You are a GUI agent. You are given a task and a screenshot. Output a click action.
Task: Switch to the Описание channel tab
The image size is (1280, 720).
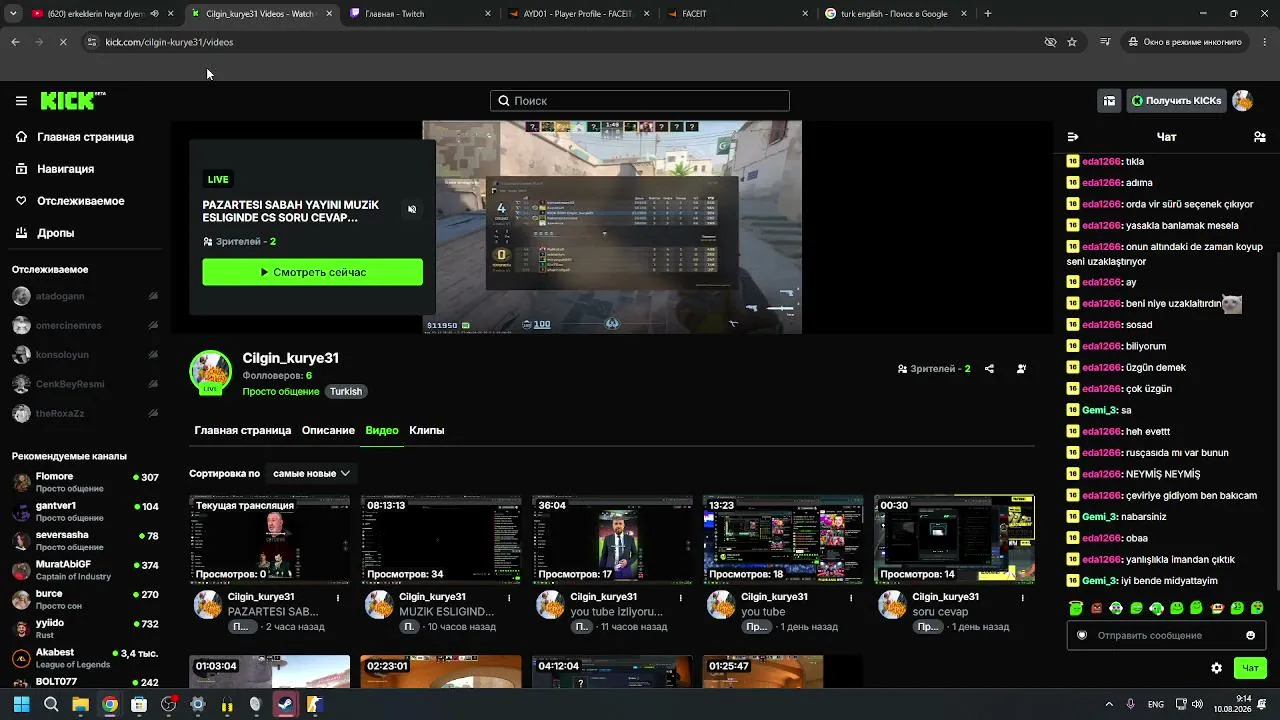tap(328, 430)
